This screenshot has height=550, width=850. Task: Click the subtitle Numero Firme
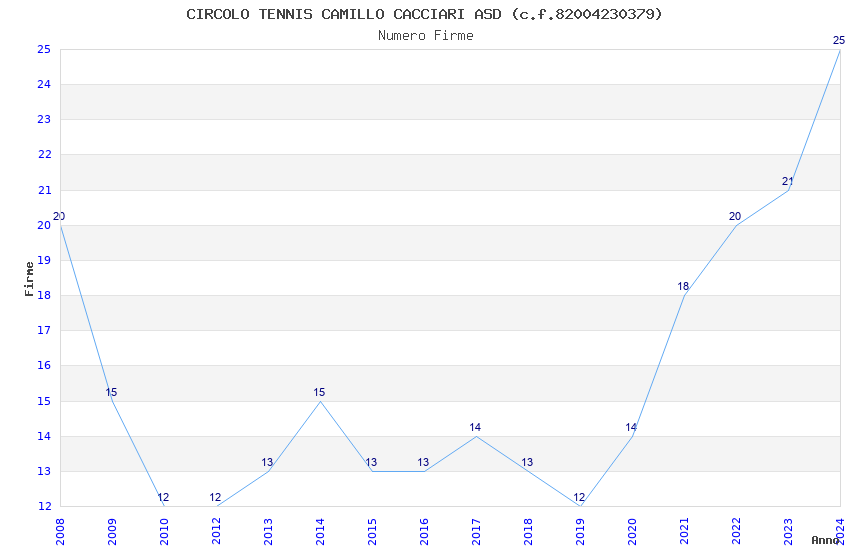pyautogui.click(x=426, y=36)
